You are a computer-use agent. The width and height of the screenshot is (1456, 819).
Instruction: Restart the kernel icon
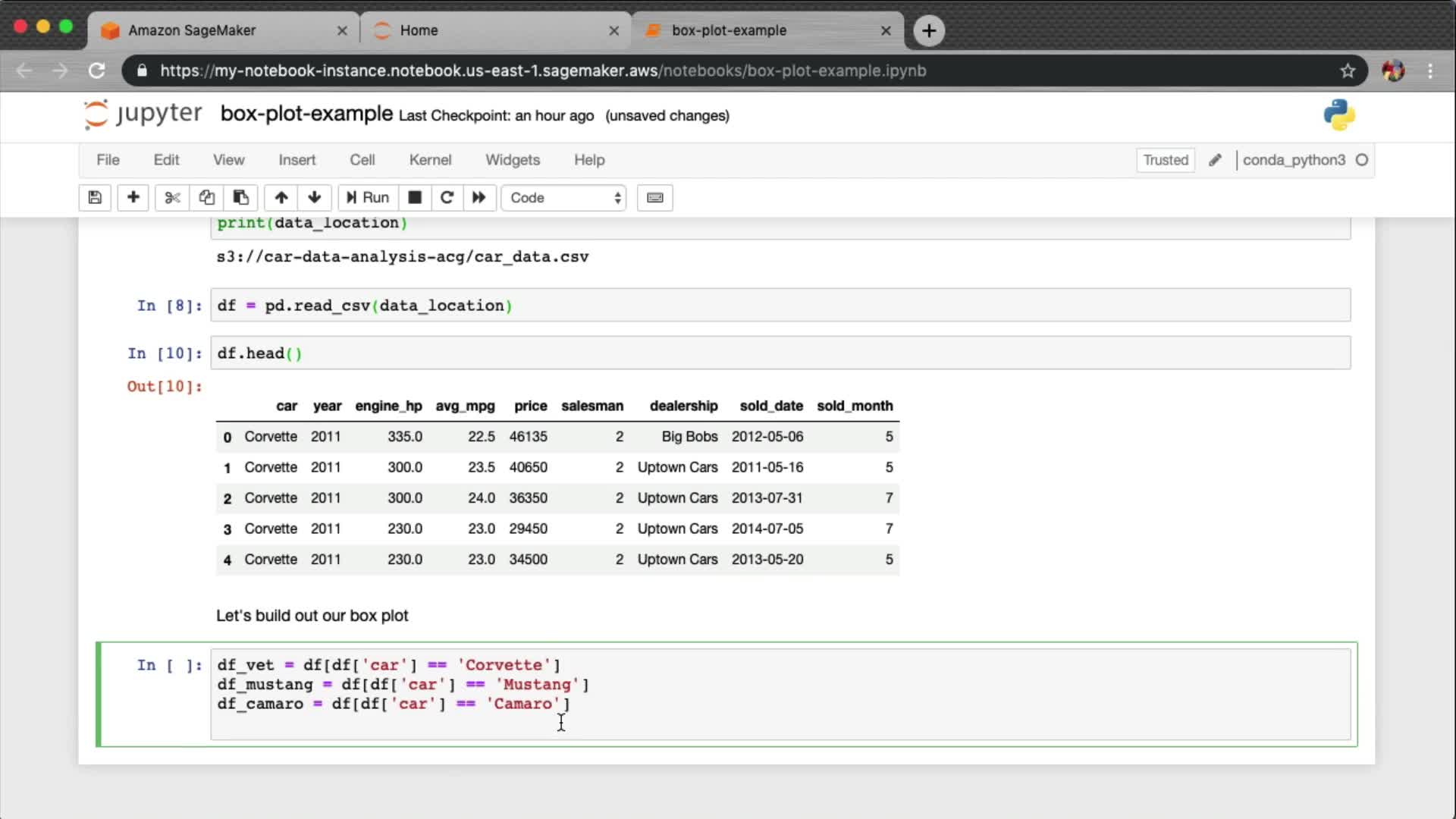pyautogui.click(x=447, y=198)
